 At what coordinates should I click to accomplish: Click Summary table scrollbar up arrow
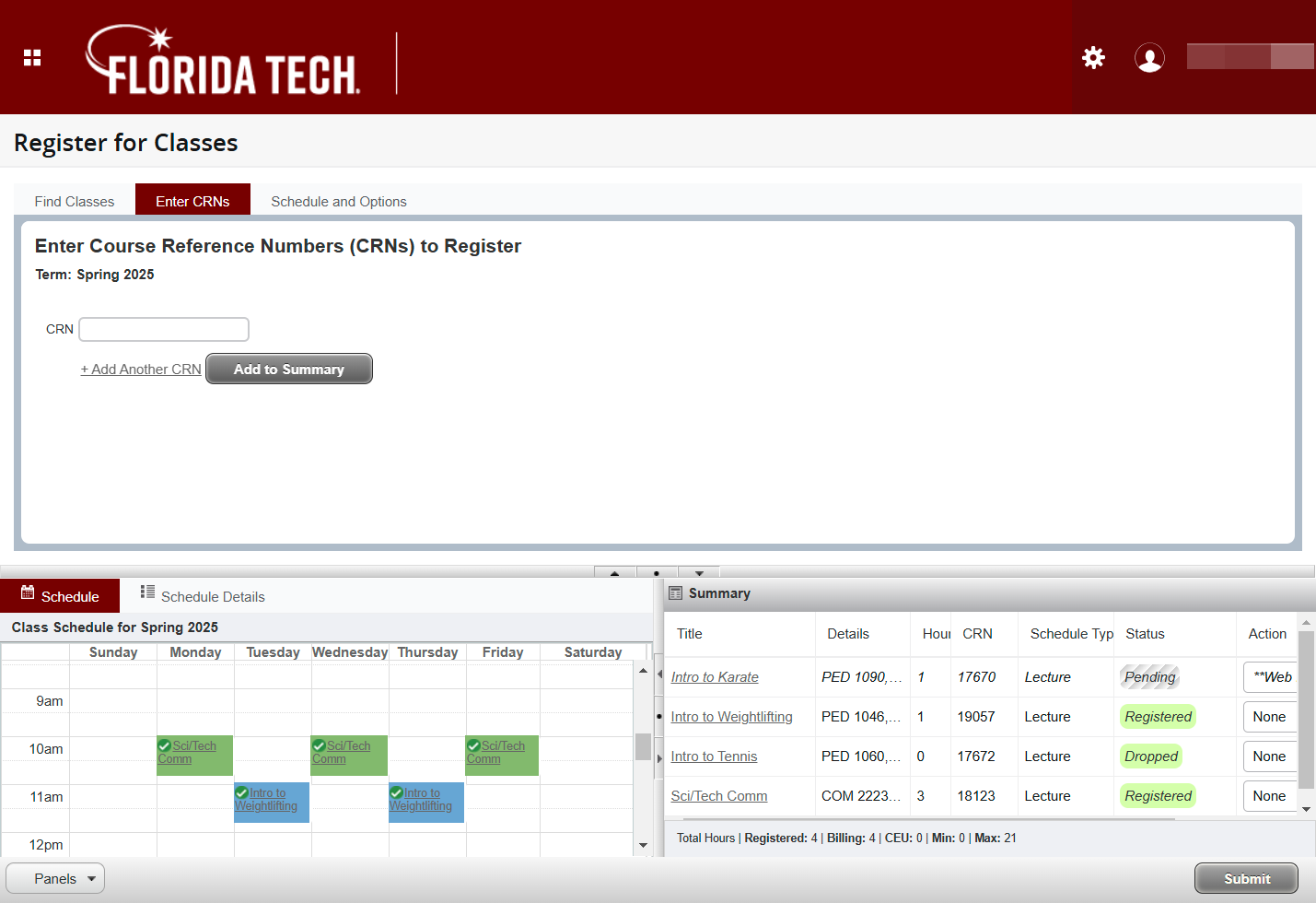point(1306,623)
